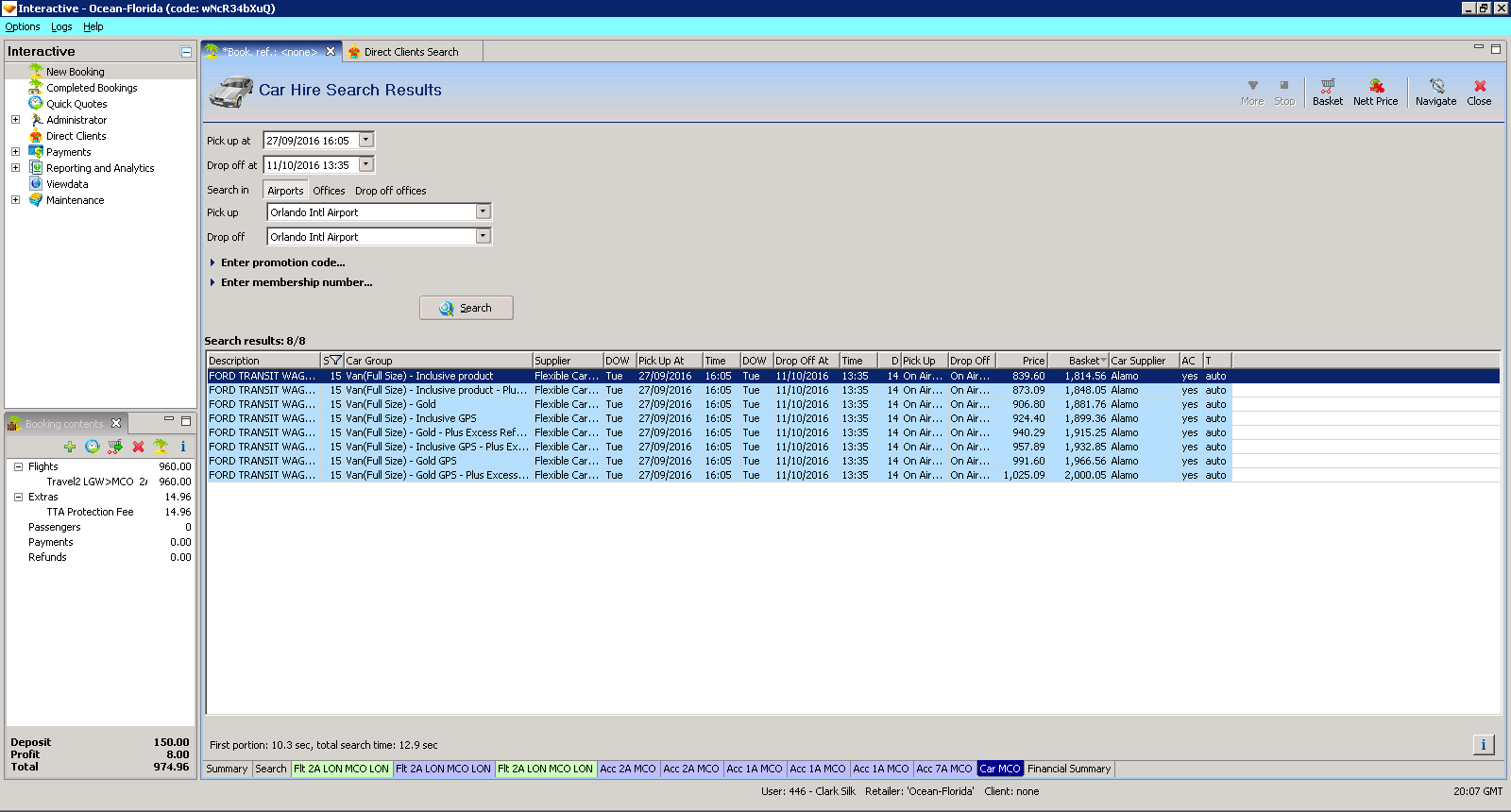Viewport: 1511px width, 812px height.
Task: Open the Drop off airport combo box
Action: click(x=483, y=236)
